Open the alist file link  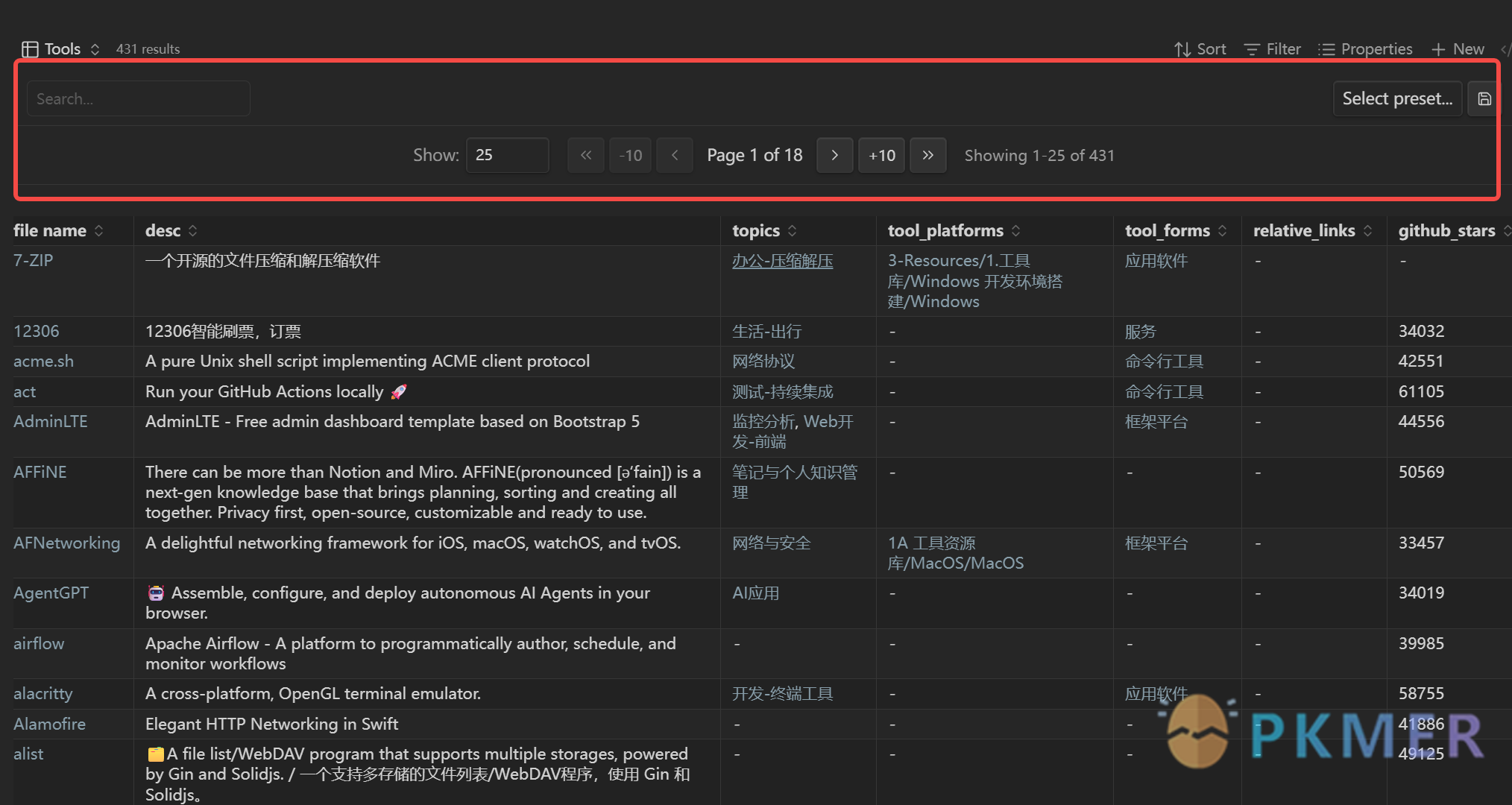pyautogui.click(x=28, y=754)
